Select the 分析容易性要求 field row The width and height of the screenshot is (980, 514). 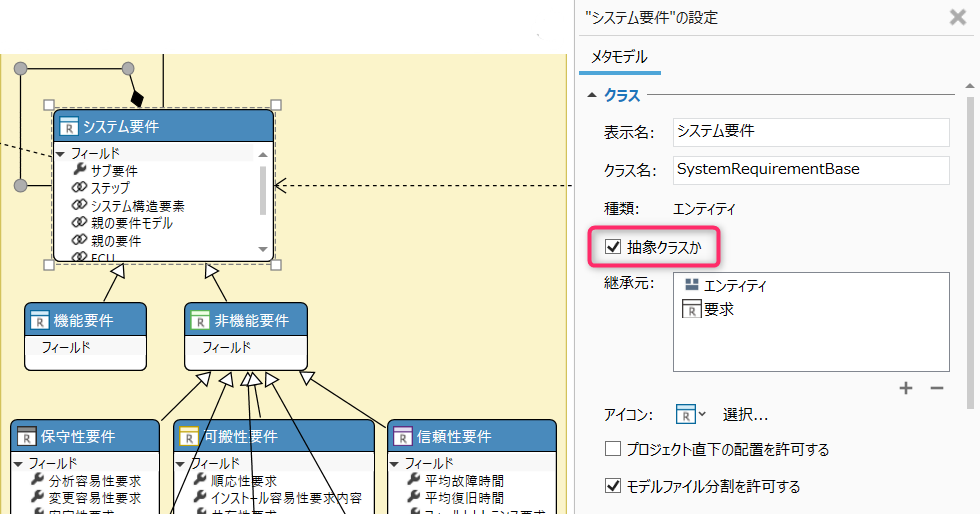[x=86, y=480]
